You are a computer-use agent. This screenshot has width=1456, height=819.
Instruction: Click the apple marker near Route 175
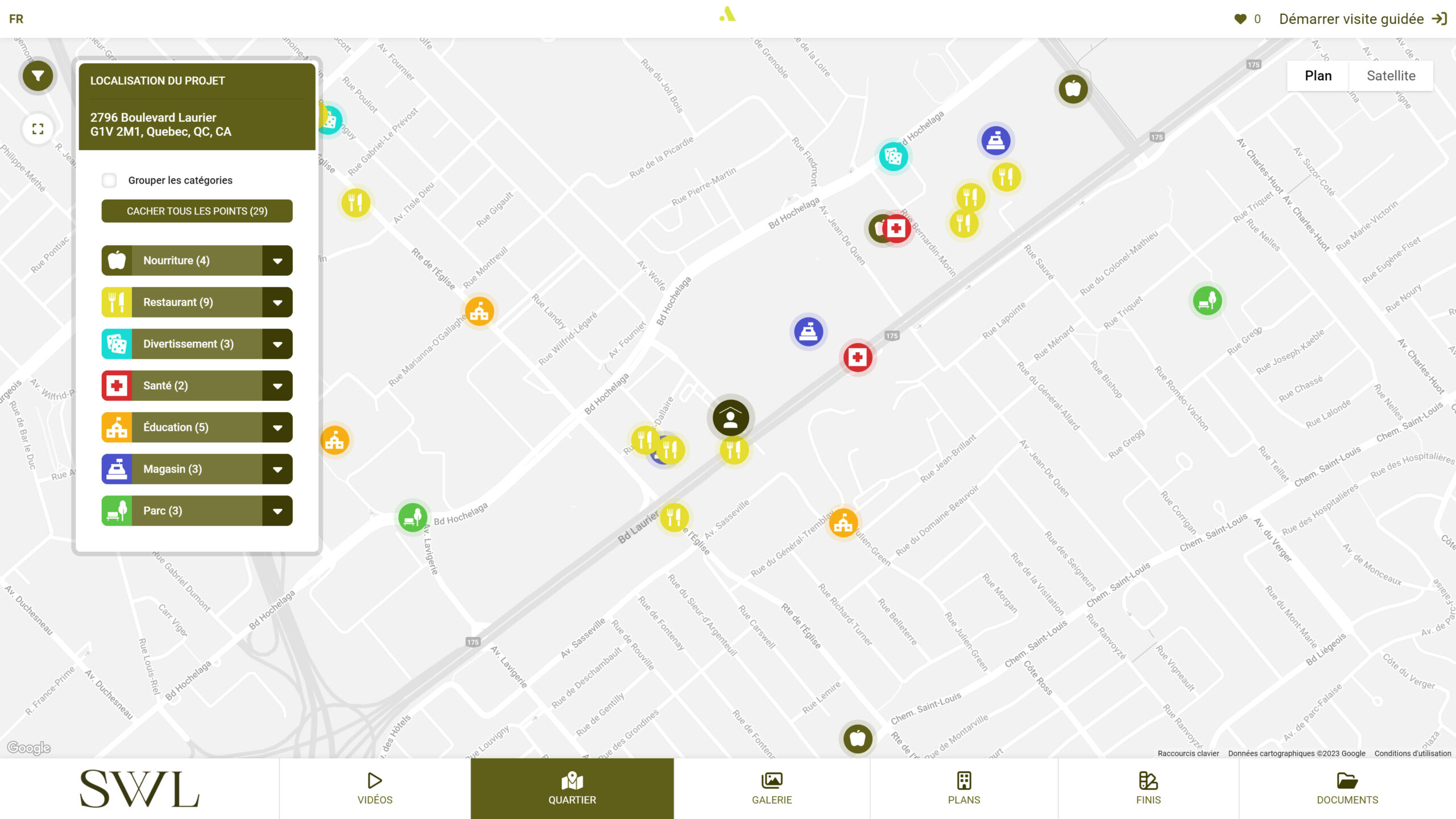[1073, 89]
